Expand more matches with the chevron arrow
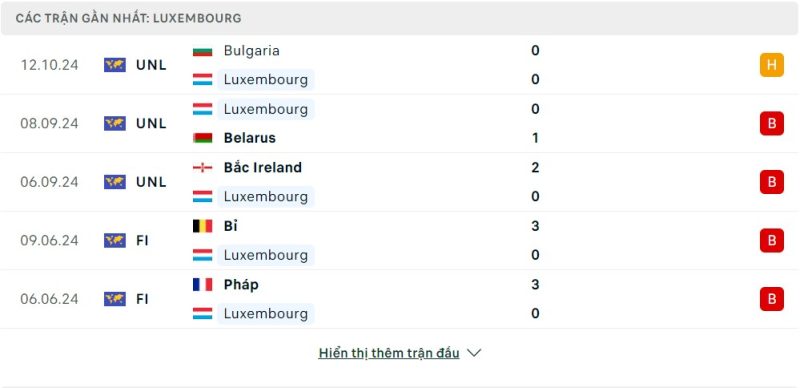 [474, 353]
